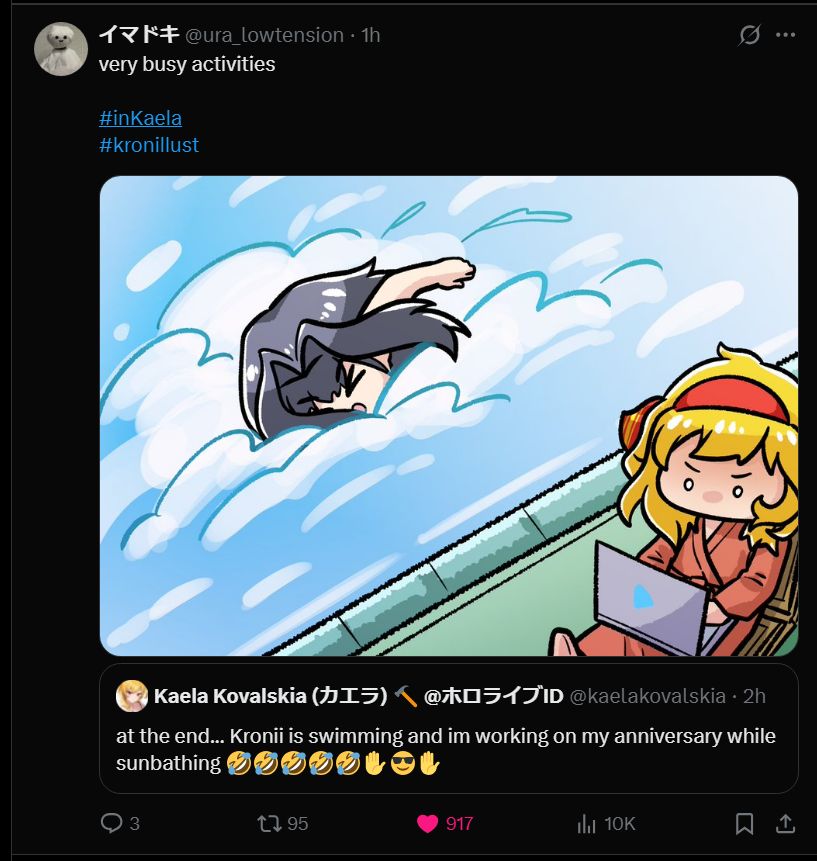Repost this tweet with the retweet icon
The height and width of the screenshot is (861, 817).
pyautogui.click(x=269, y=823)
